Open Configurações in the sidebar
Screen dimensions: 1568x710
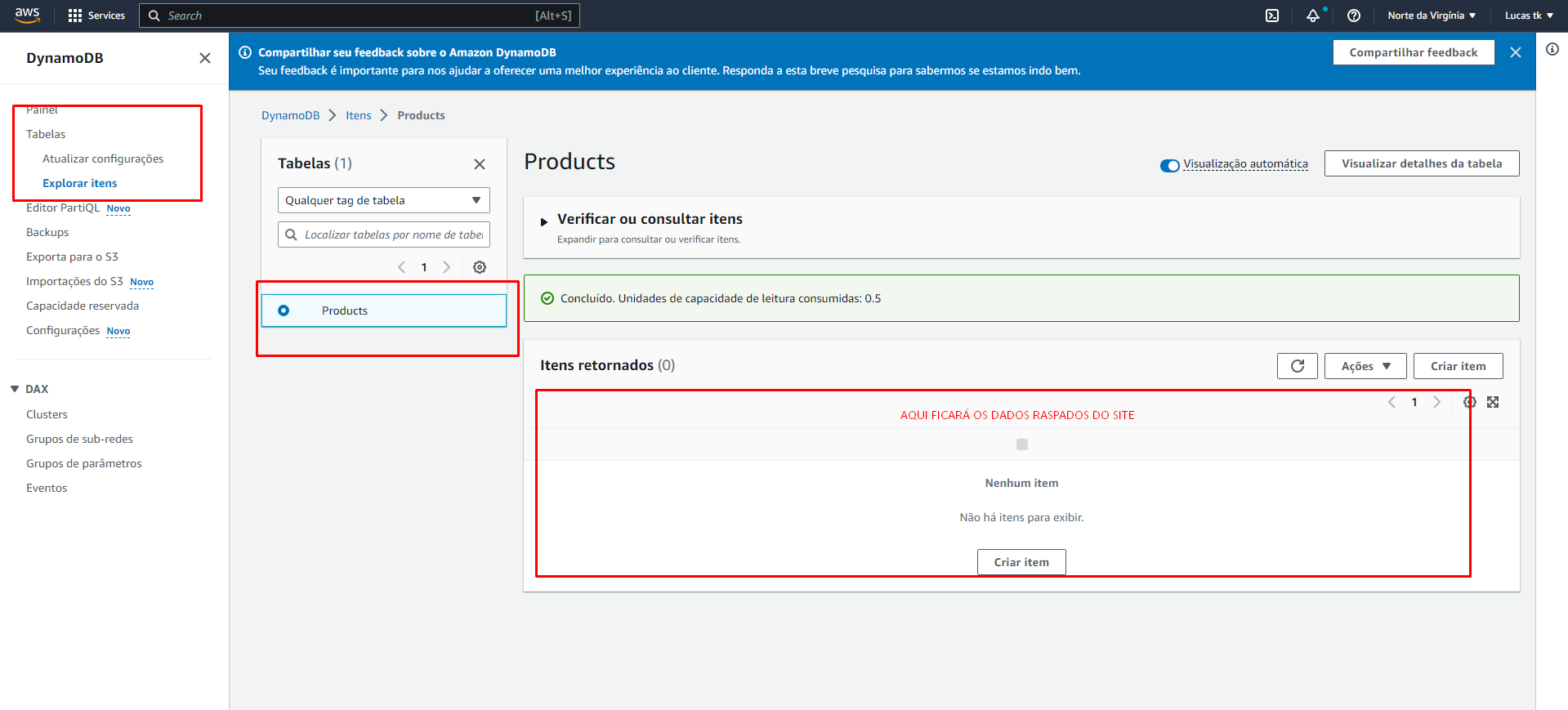pyautogui.click(x=63, y=330)
